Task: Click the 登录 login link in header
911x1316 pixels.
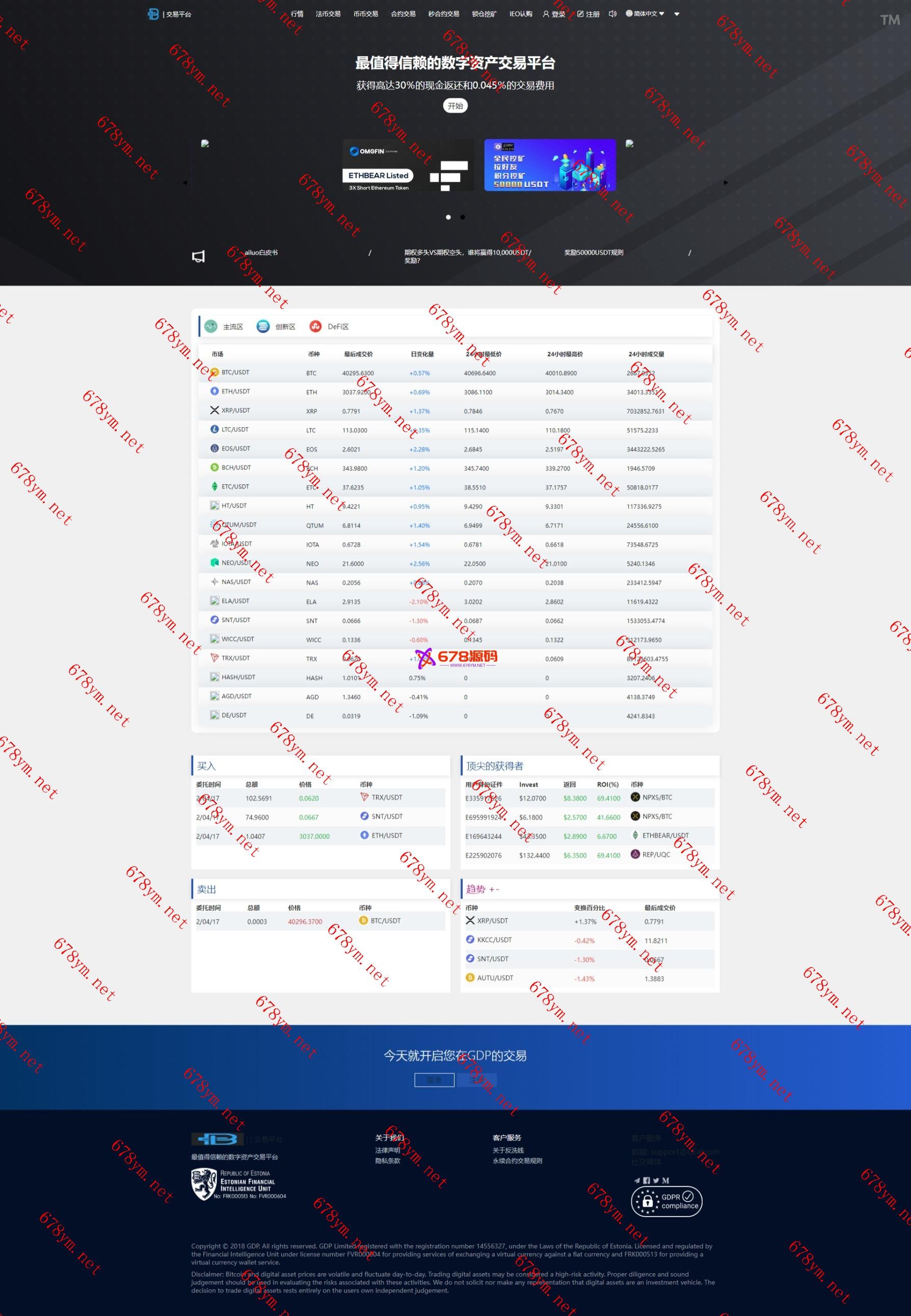Action: 554,14
